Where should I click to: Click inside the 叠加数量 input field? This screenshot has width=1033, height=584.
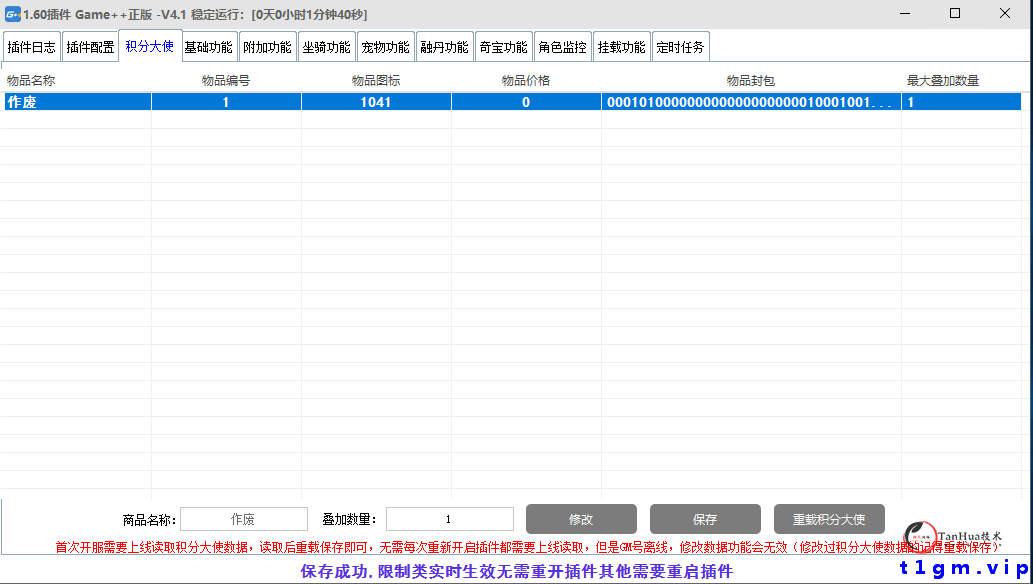(x=449, y=519)
